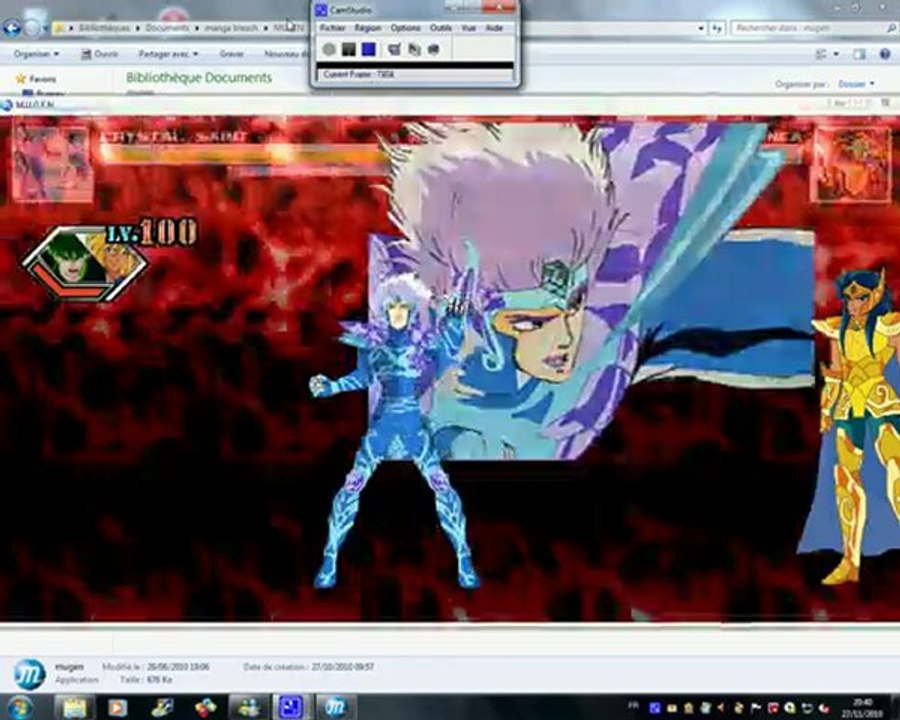The image size is (900, 720).
Task: Expand the view options dropdown arrow
Action: tap(836, 54)
